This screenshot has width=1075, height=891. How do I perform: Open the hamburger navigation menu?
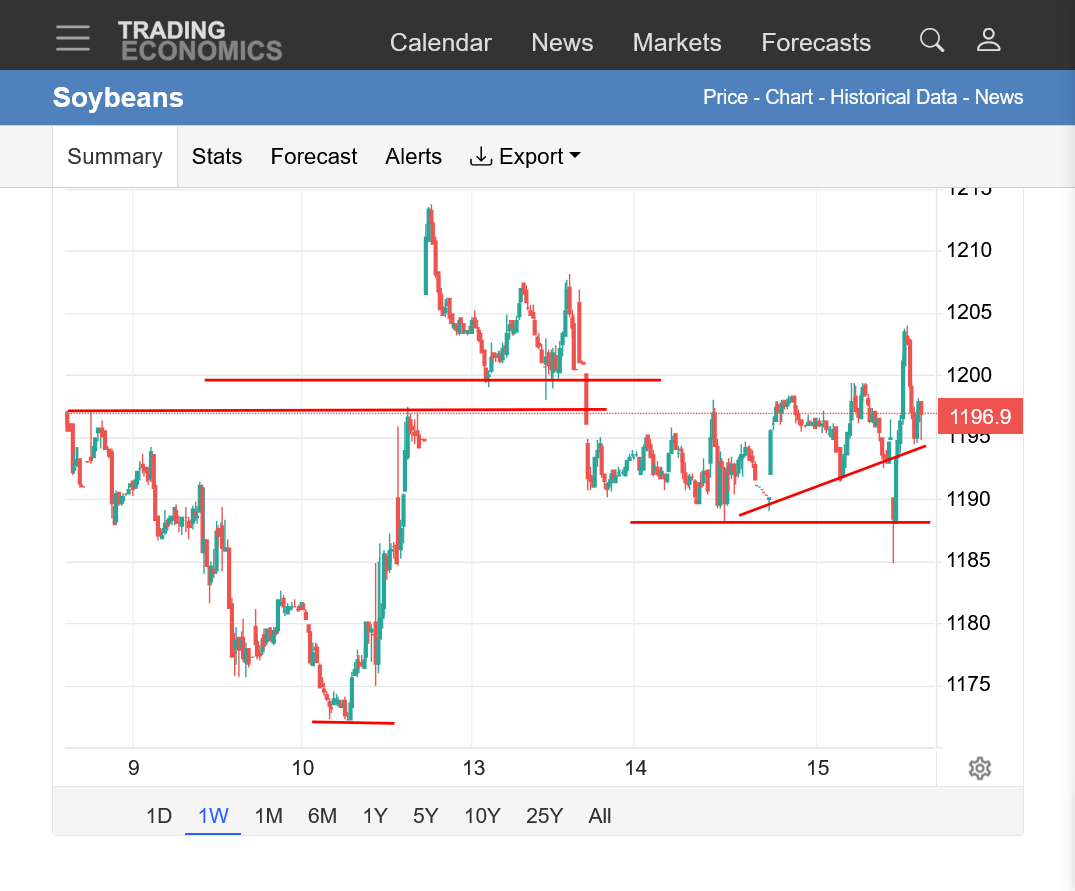point(73,38)
